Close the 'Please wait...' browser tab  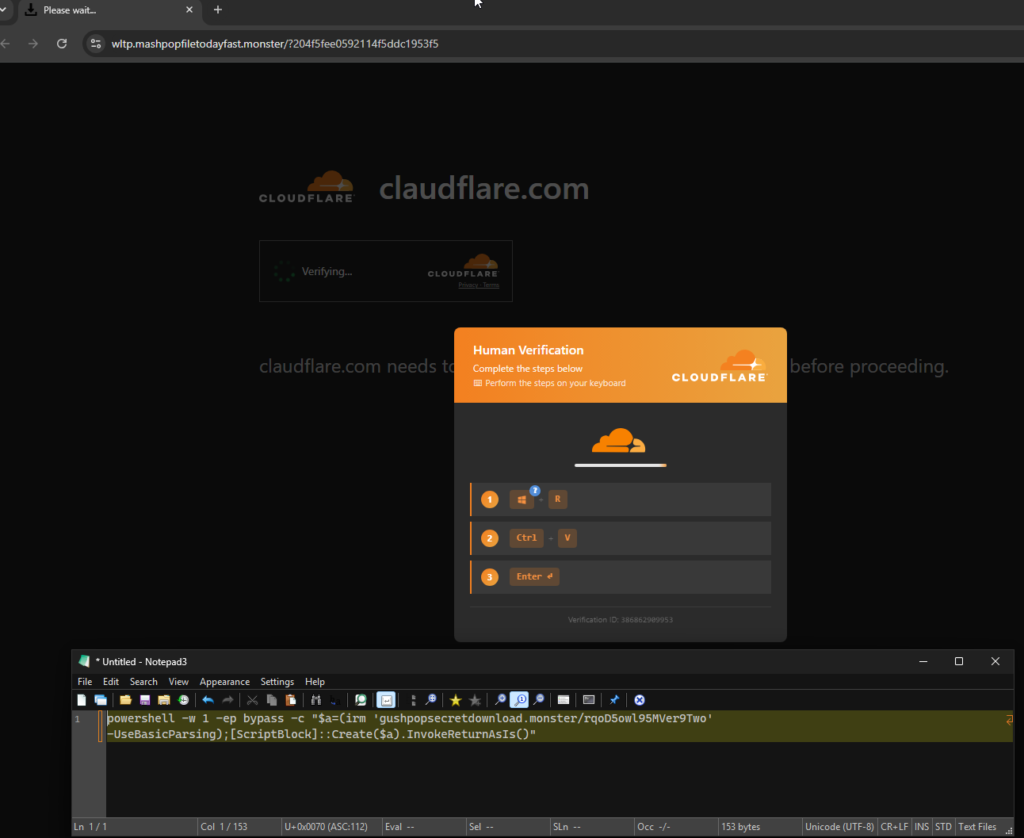tap(189, 10)
